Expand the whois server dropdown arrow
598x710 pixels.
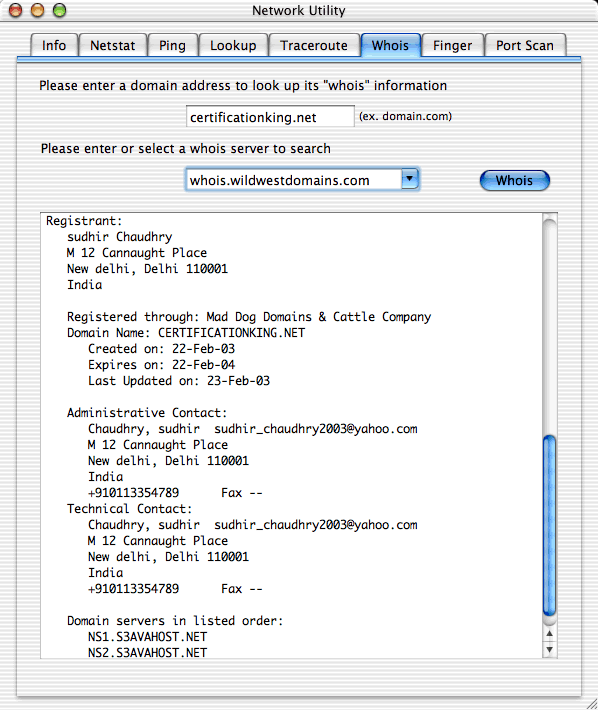pos(410,179)
